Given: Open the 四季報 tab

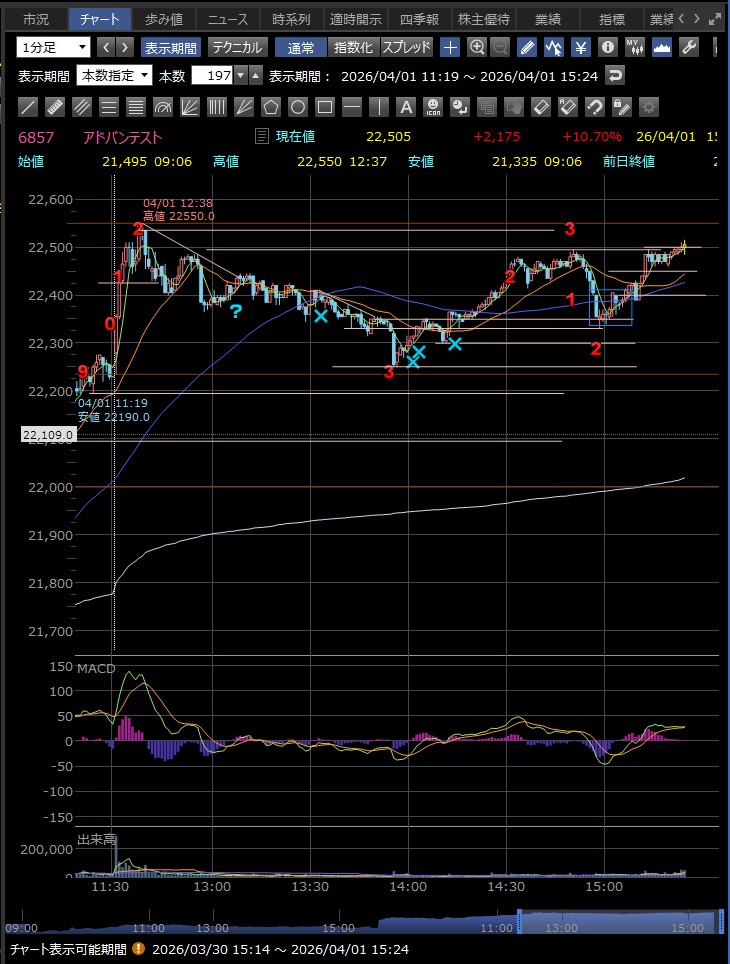Looking at the screenshot, I should pos(419,19).
